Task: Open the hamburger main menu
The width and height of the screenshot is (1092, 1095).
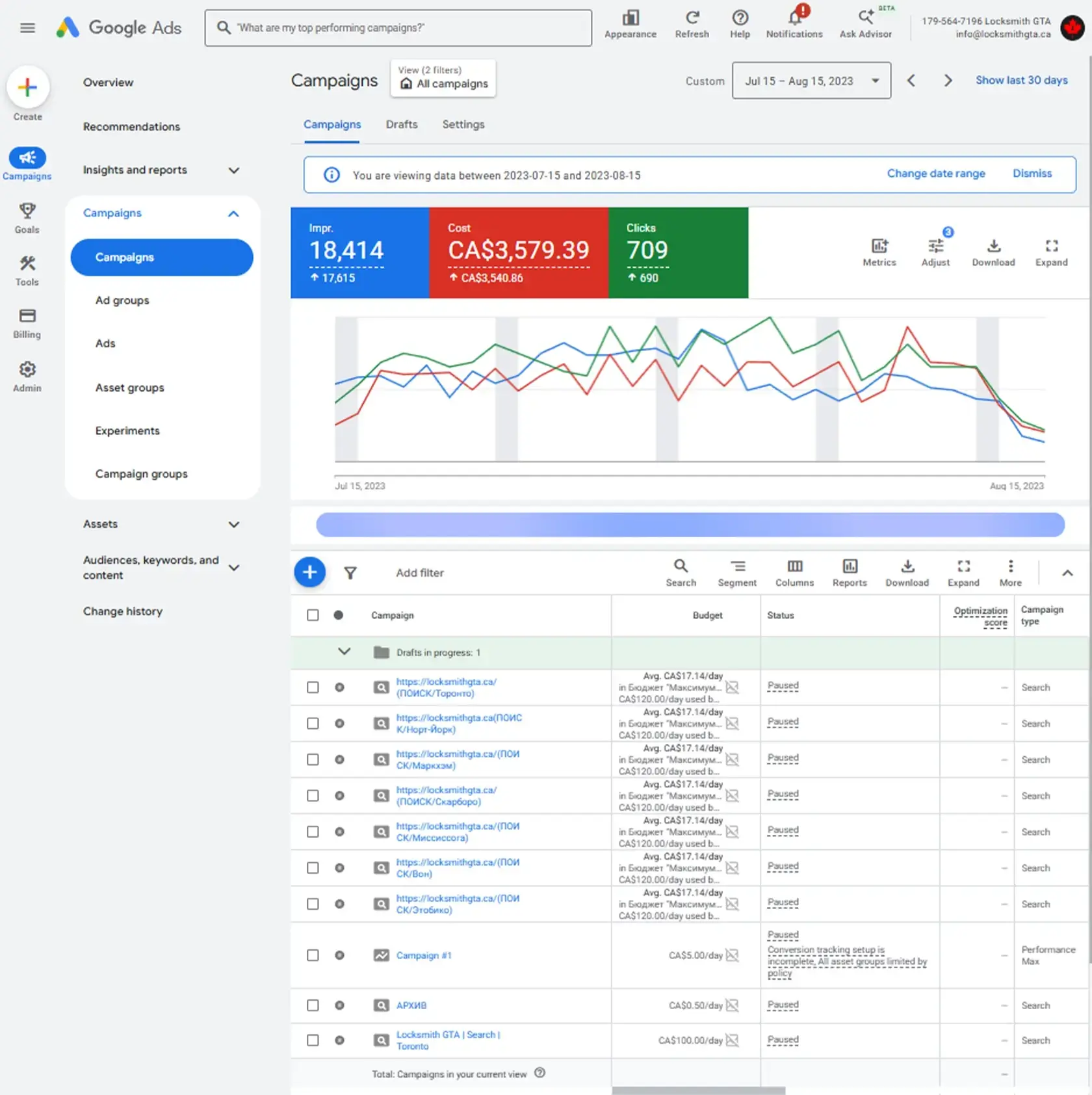Action: pyautogui.click(x=27, y=28)
